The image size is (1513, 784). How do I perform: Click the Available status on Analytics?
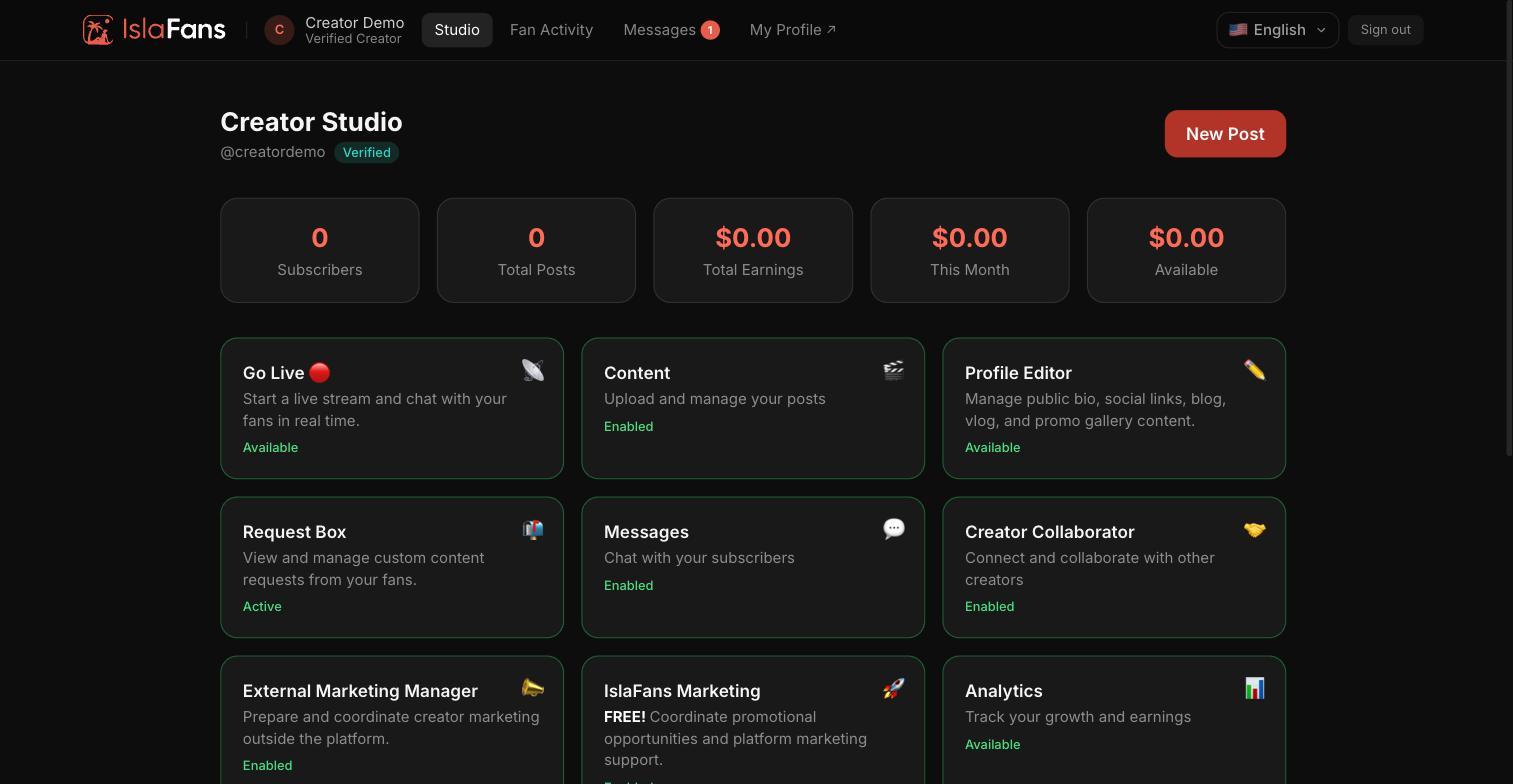(992, 744)
